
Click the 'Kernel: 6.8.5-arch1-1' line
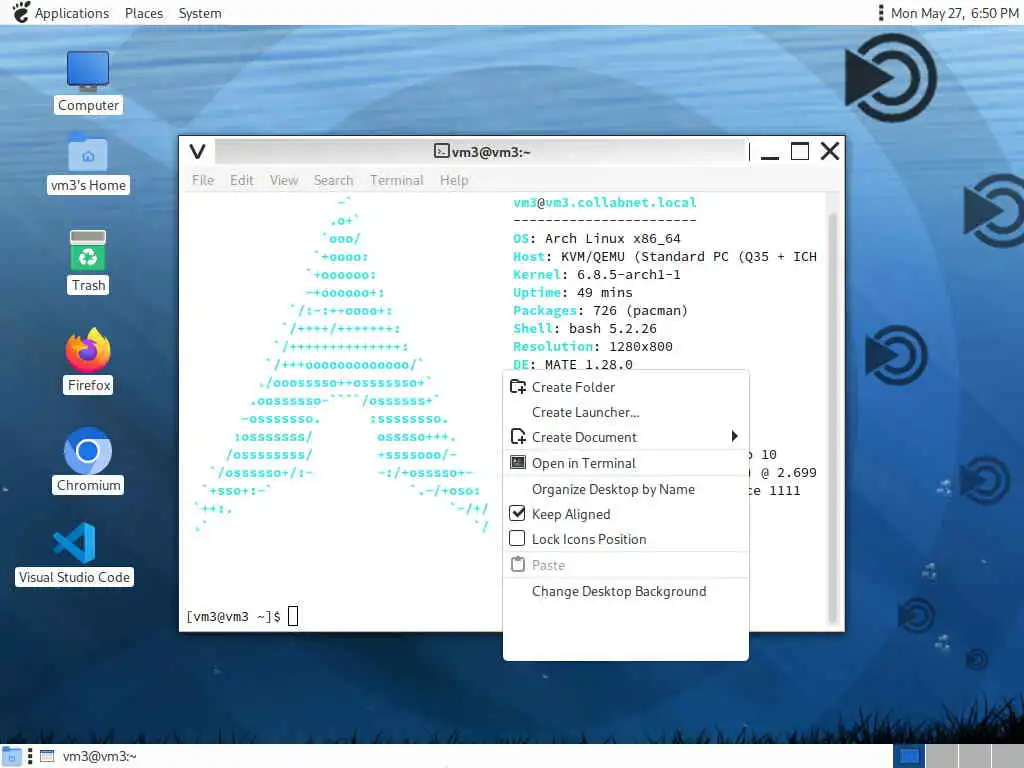pyautogui.click(x=597, y=274)
